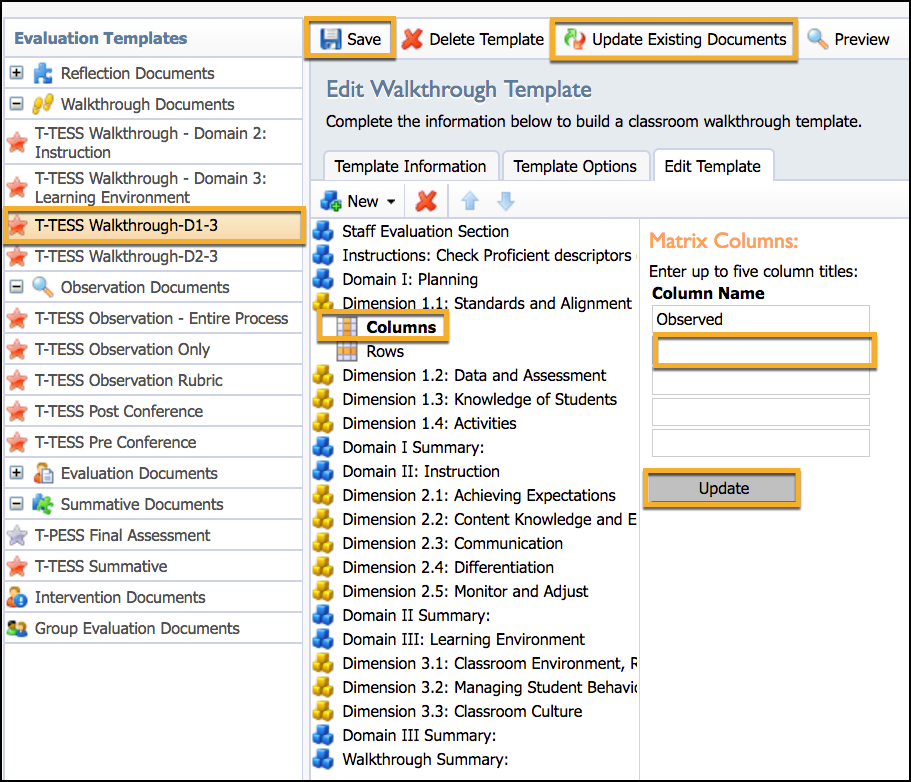The height and width of the screenshot is (782, 911).
Task: Click the Group Evaluation Documents people icon
Action: pos(17,628)
